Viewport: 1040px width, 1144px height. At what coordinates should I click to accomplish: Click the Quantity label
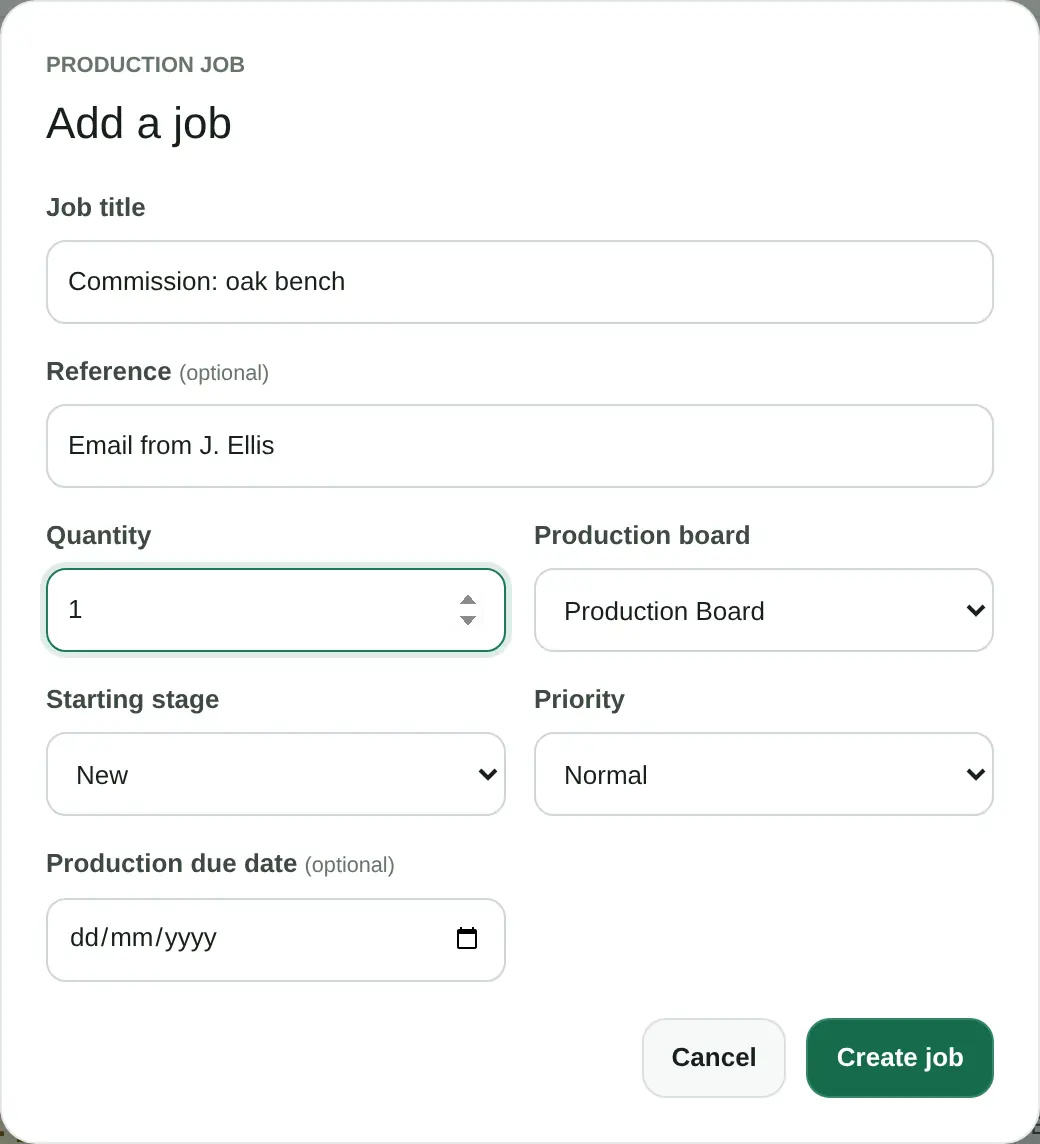point(99,536)
